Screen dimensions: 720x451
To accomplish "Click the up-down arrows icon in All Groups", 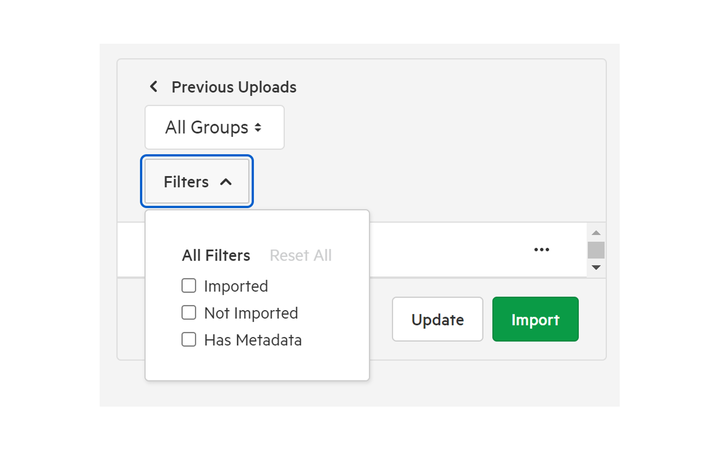I will coord(258,127).
